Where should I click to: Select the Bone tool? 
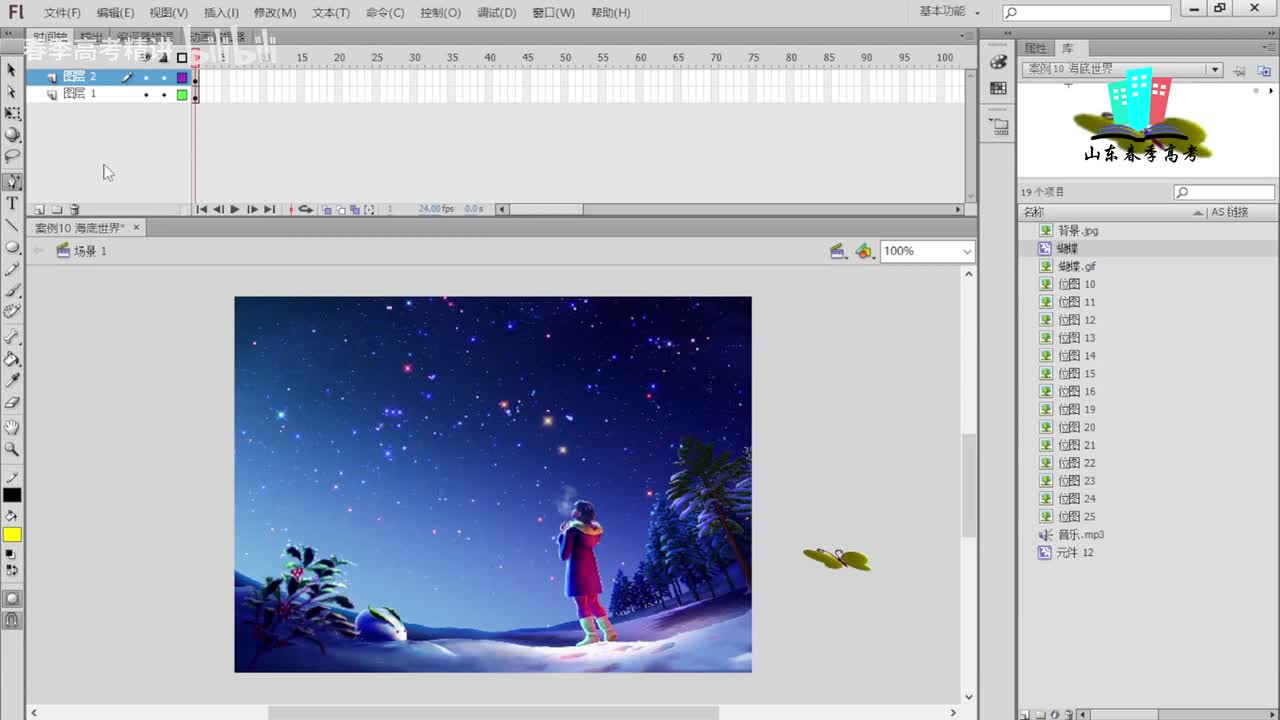12,337
